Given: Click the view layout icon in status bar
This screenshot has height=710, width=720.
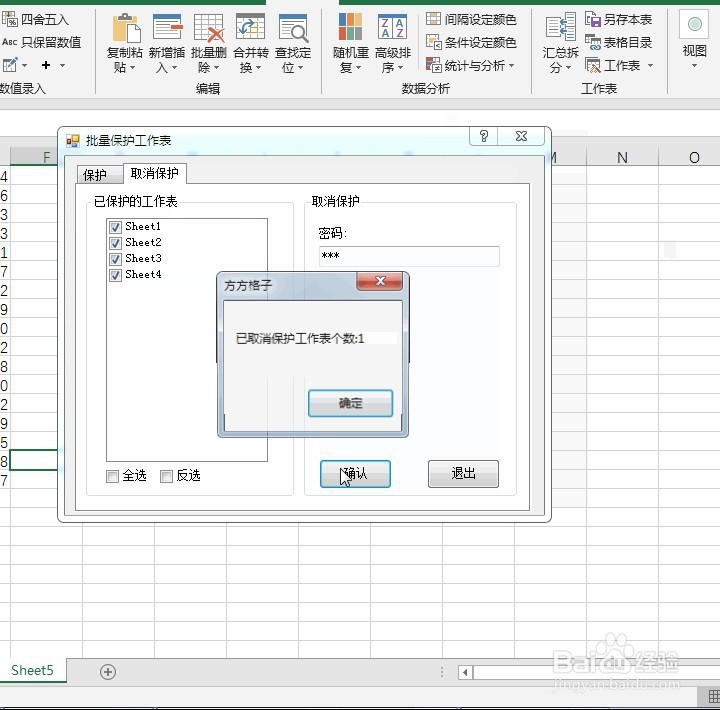Looking at the screenshot, I should tap(714, 696).
